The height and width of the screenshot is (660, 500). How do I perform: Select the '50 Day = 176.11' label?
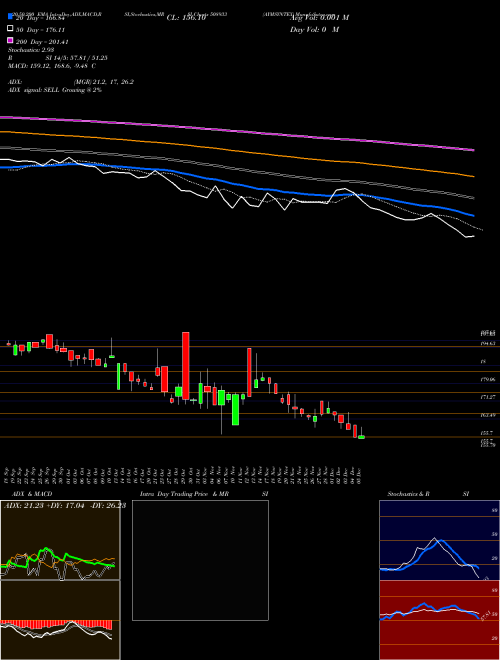pos(41,30)
